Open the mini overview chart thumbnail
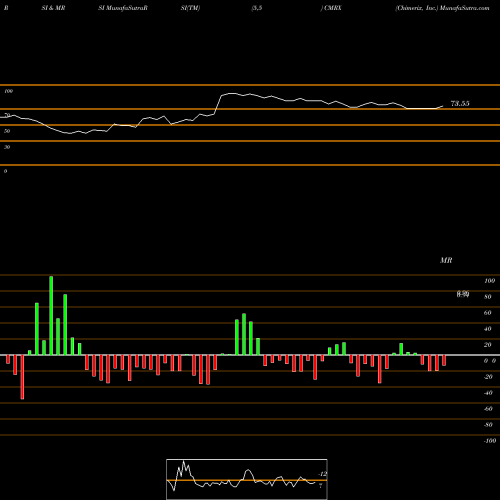 tap(247, 479)
